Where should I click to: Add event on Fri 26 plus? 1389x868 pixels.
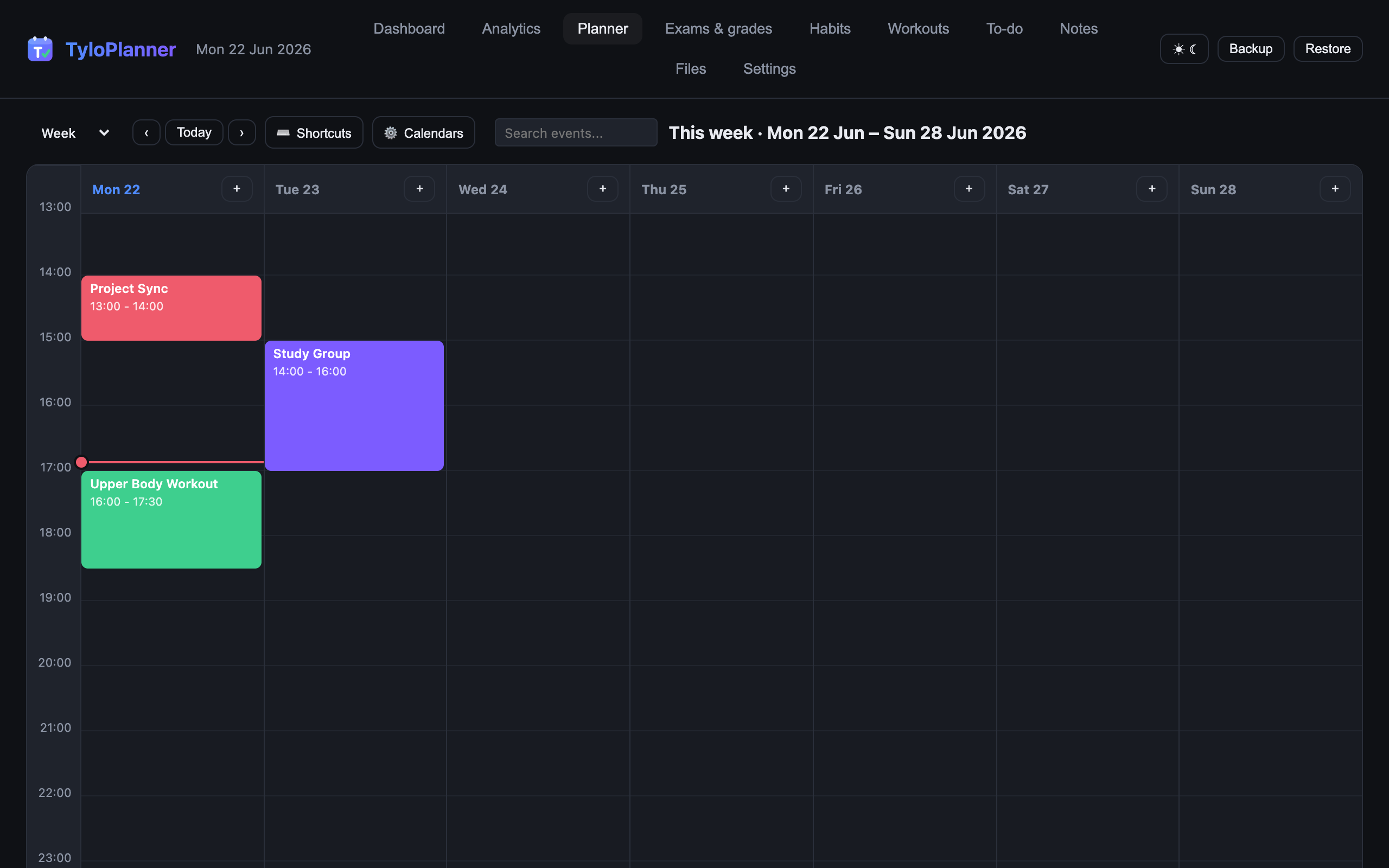coord(969,189)
